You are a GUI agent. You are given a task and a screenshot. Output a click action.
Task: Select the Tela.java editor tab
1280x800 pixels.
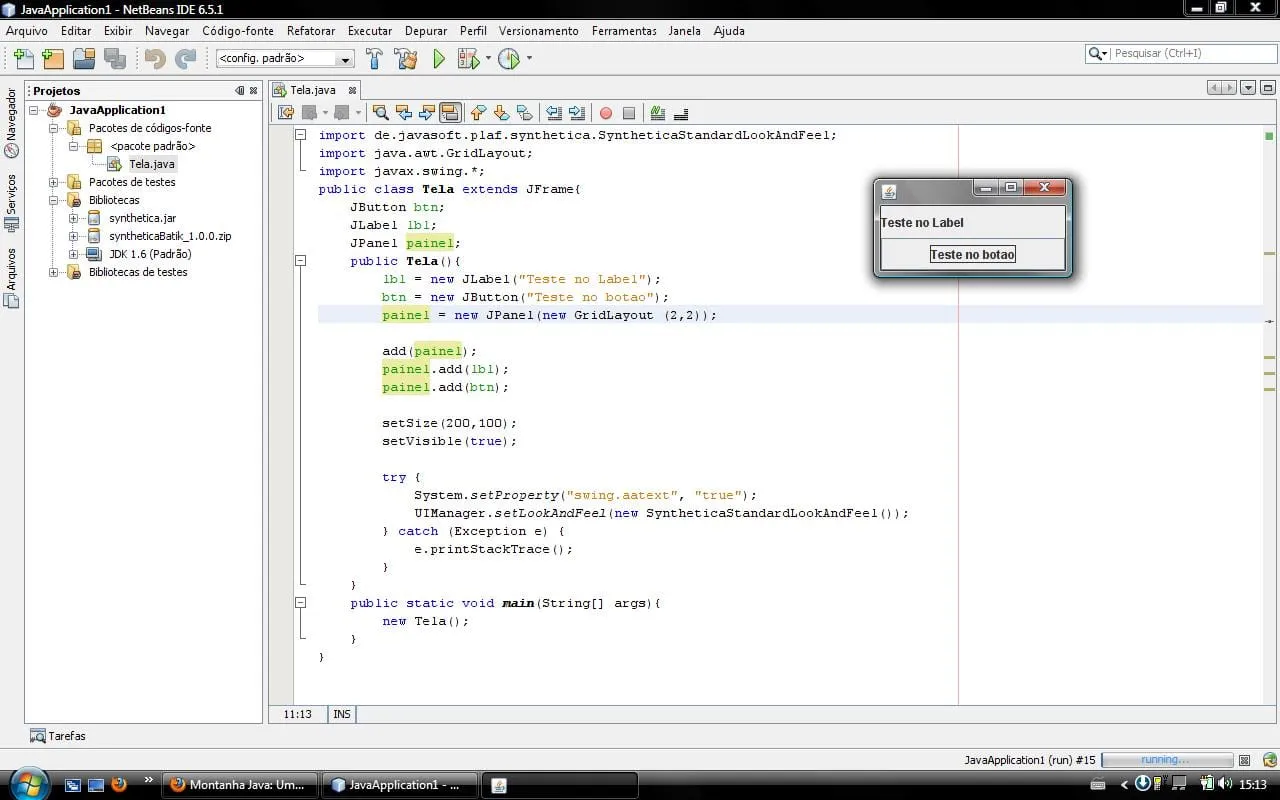(x=312, y=90)
